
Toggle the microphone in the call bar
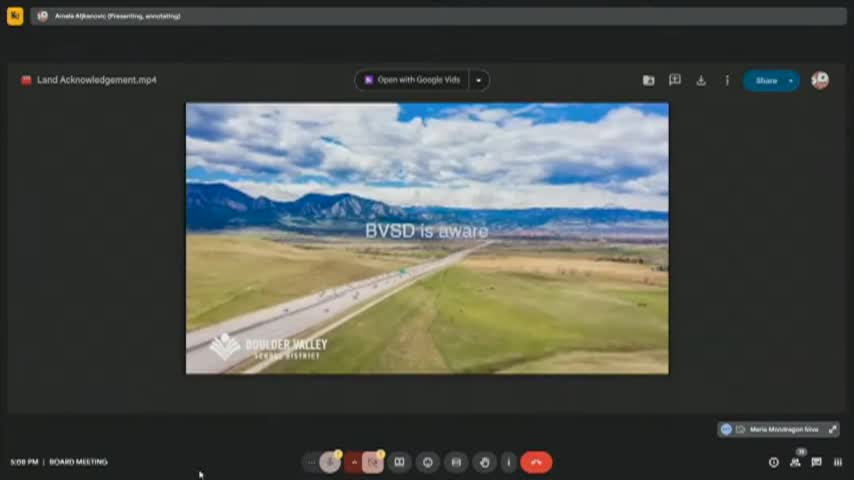(x=330, y=462)
